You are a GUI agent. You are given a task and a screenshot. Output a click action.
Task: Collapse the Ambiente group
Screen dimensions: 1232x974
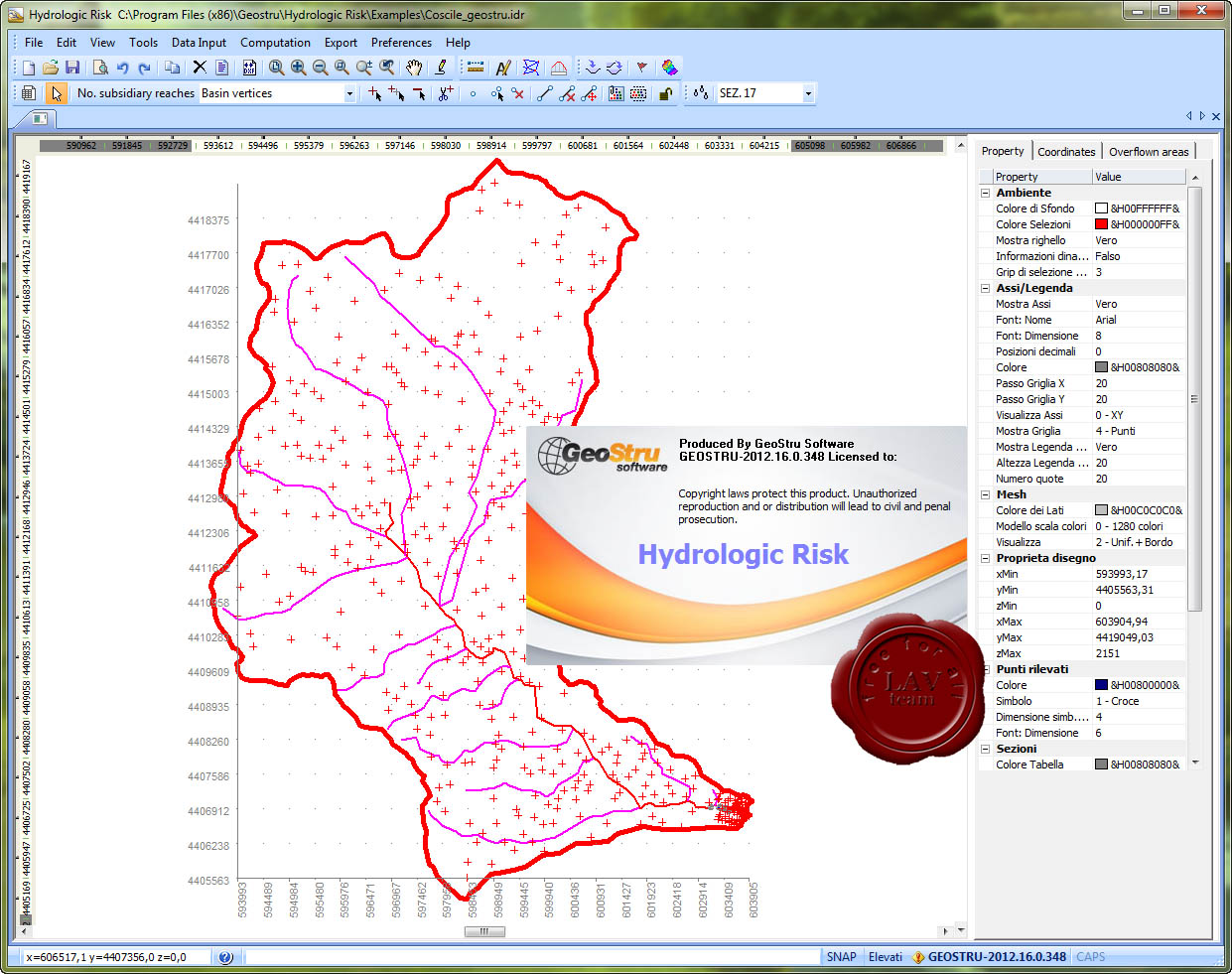coord(986,193)
